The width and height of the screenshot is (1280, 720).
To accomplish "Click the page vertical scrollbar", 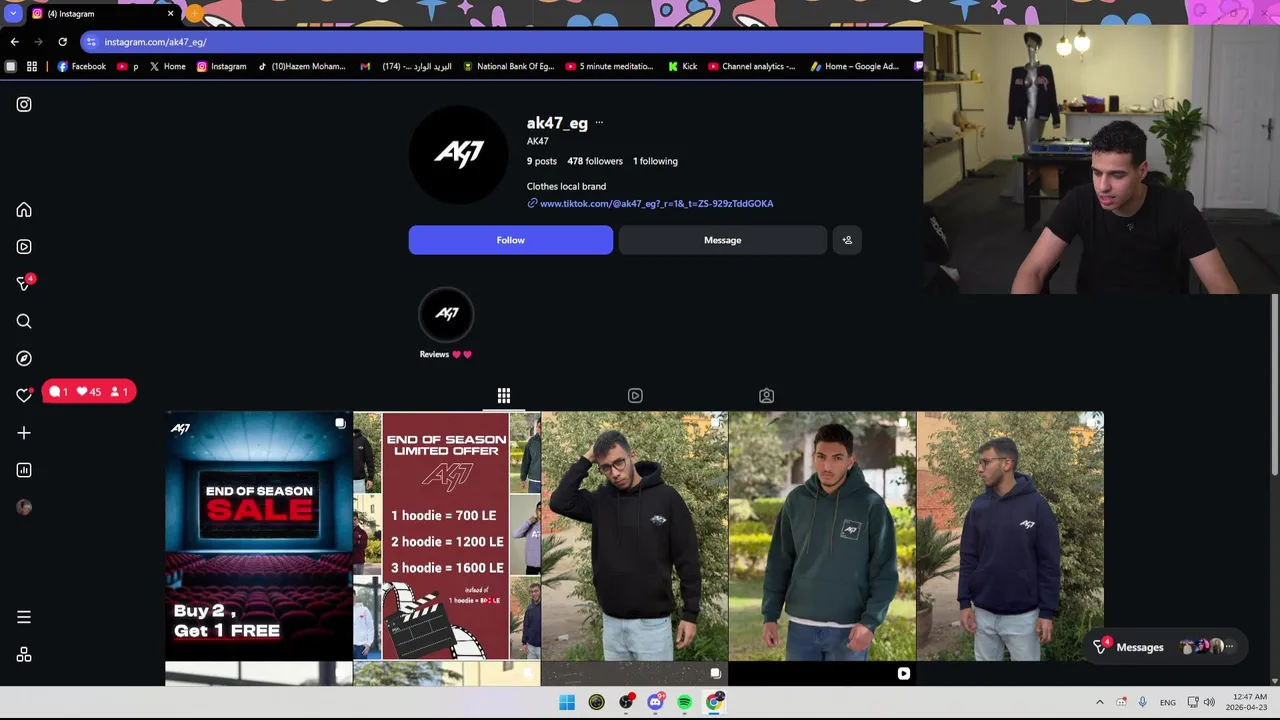I will pyautogui.click(x=1274, y=385).
